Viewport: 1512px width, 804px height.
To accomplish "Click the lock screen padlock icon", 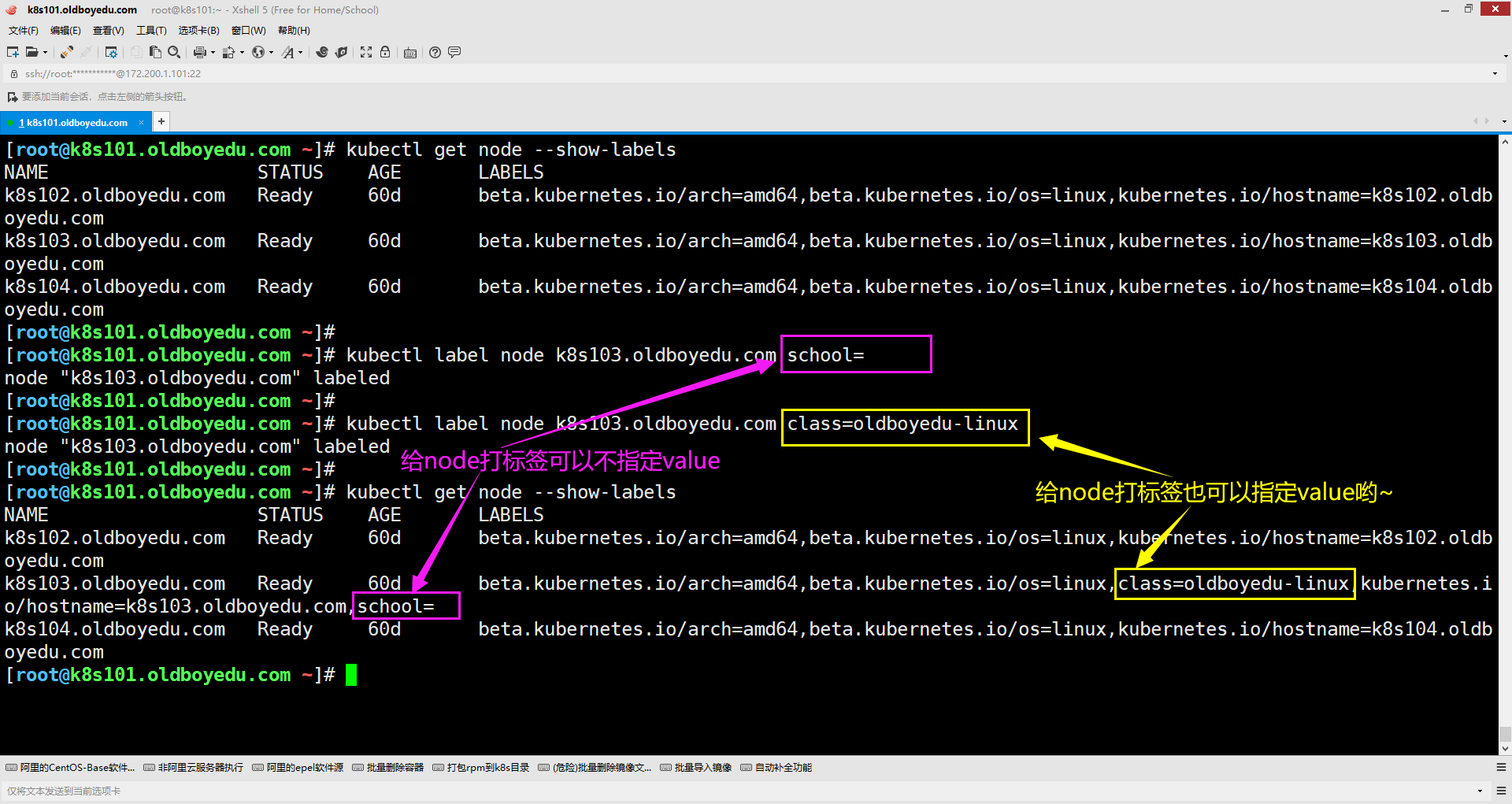I will click(x=385, y=53).
